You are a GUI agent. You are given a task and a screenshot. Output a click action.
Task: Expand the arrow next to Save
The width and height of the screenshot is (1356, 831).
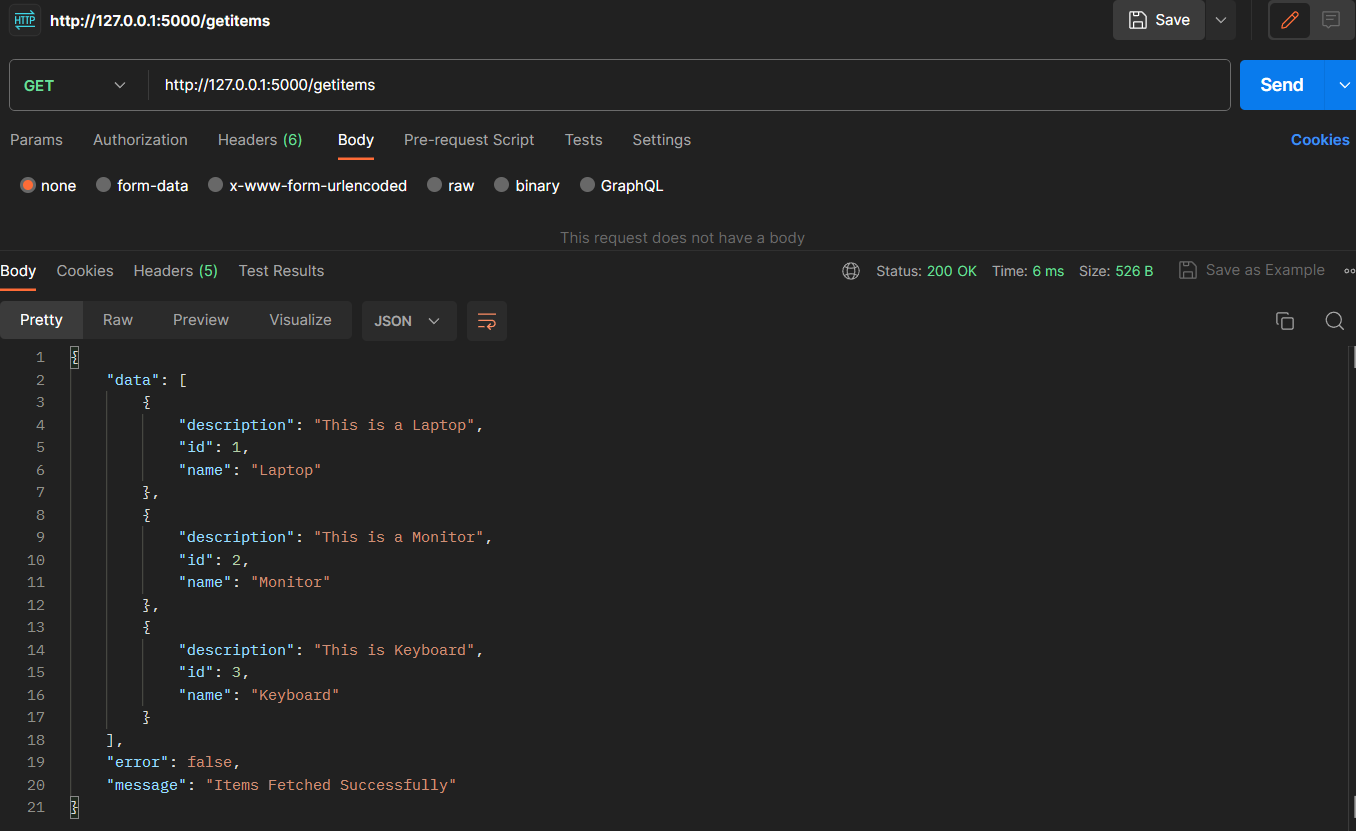coord(1220,20)
